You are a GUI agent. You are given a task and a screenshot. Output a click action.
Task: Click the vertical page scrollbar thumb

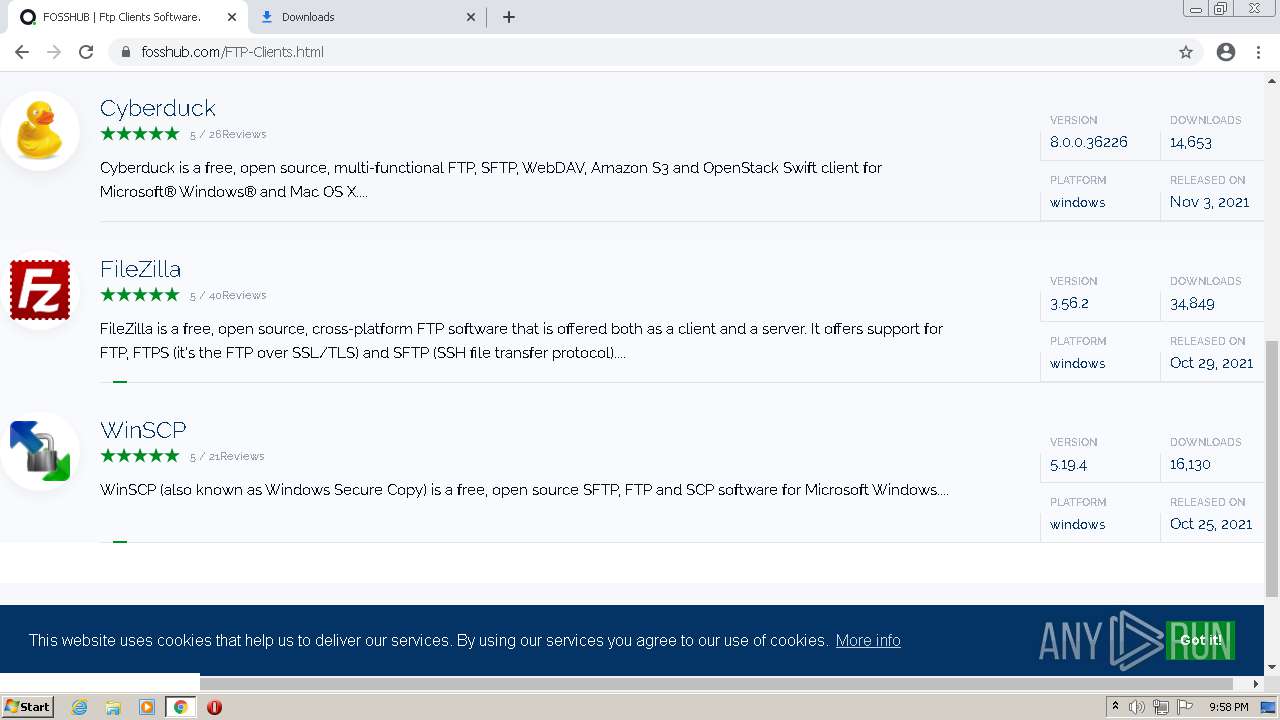pos(1272,468)
